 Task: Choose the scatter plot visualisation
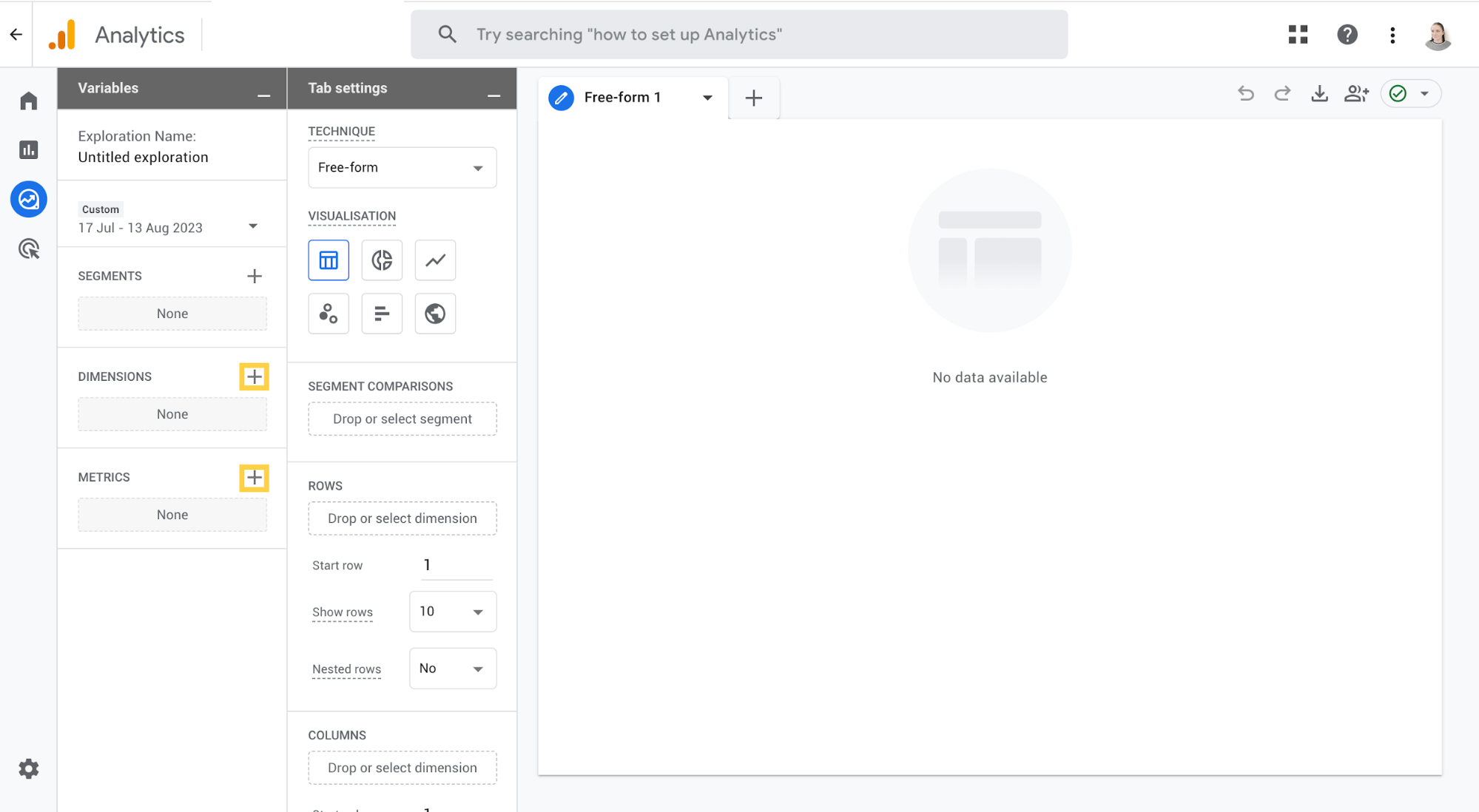(x=329, y=314)
